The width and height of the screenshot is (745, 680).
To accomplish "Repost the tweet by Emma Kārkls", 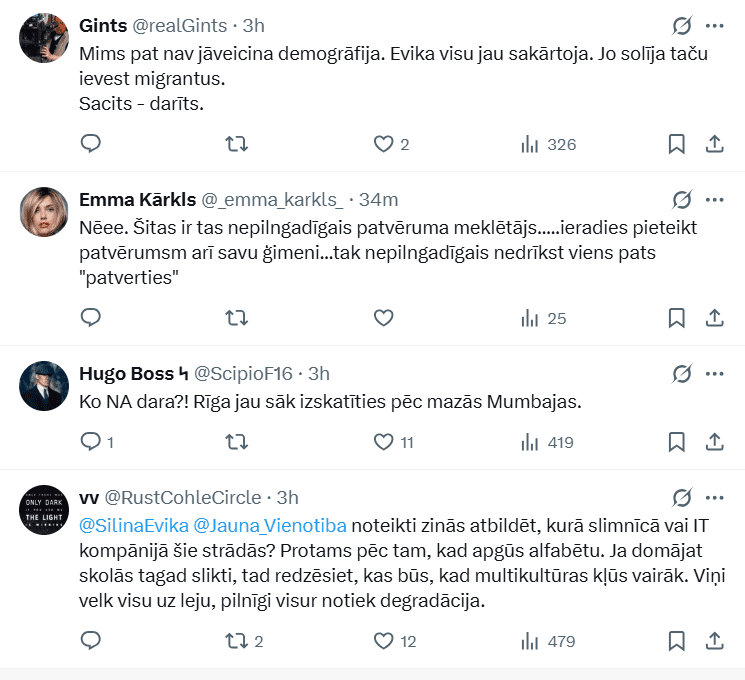I will pos(237,318).
